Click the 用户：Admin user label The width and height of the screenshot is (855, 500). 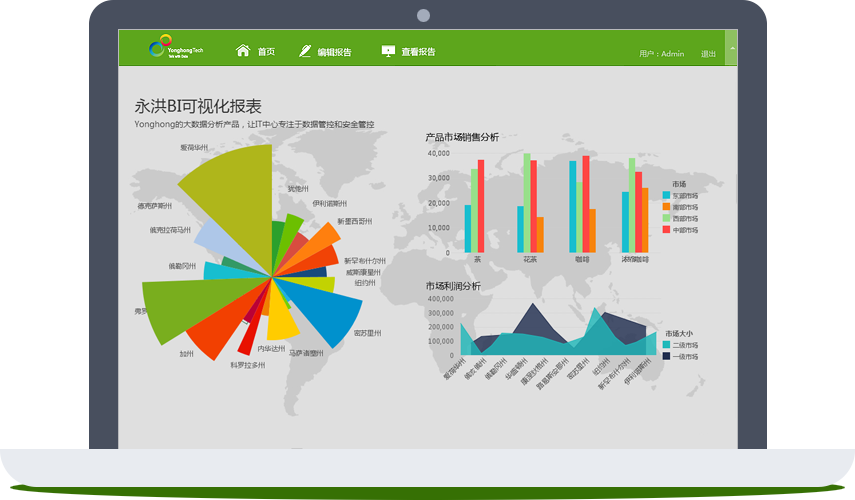661,54
